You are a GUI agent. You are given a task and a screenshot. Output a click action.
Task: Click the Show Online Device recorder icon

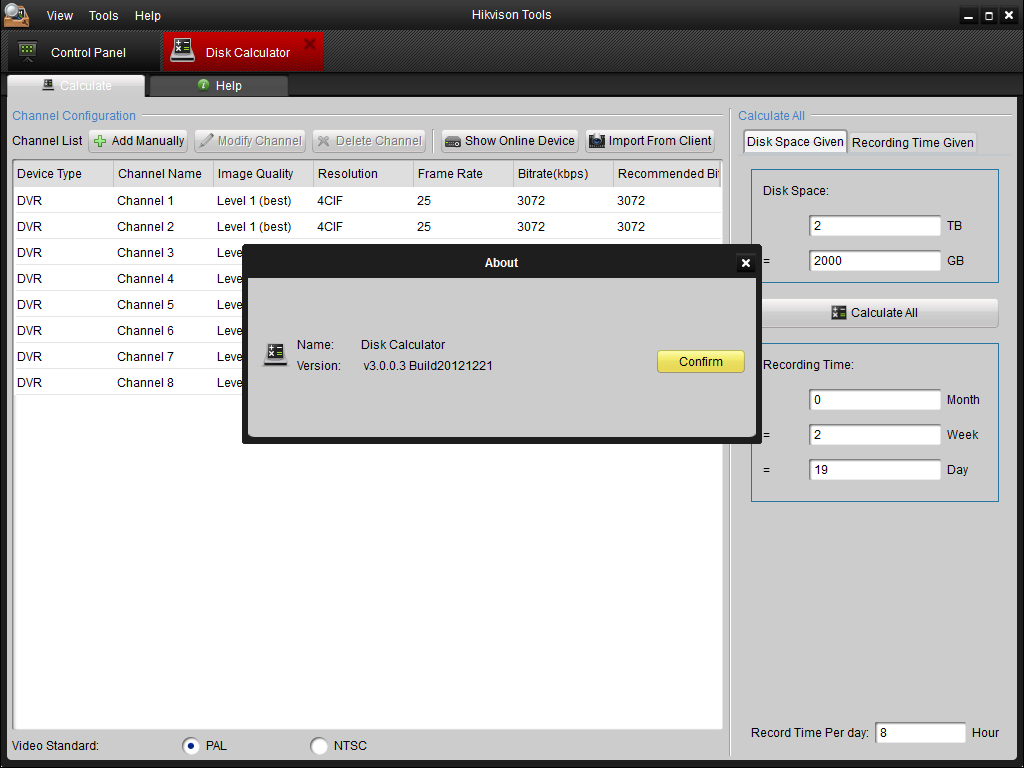click(x=453, y=142)
